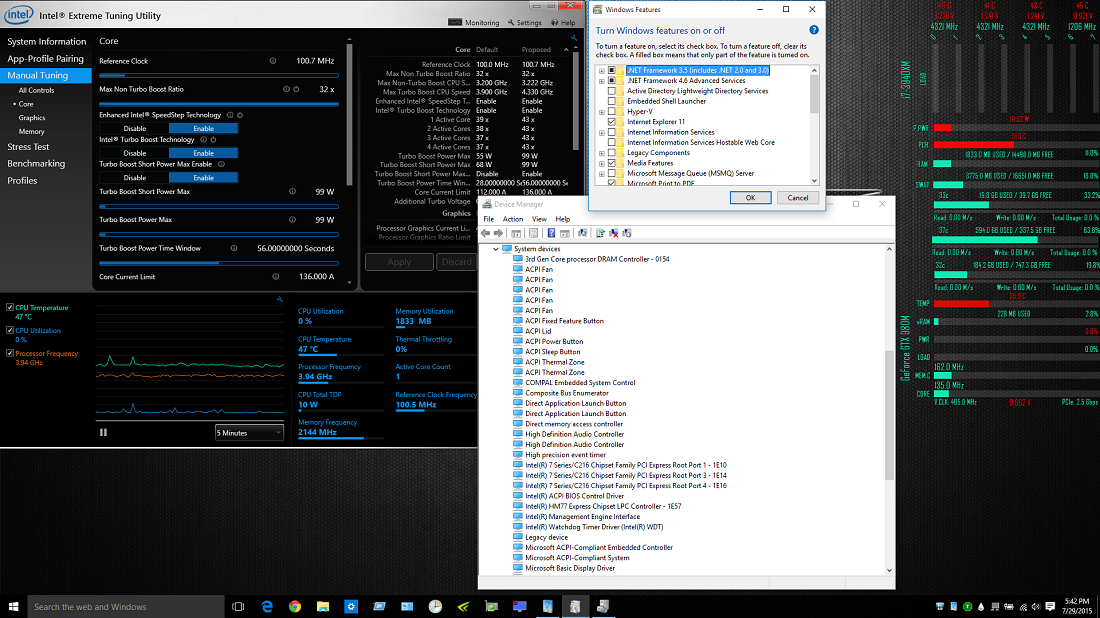1100x618 pixels.
Task: Toggle the Processor Frequency monitor checkbox
Action: pos(10,354)
